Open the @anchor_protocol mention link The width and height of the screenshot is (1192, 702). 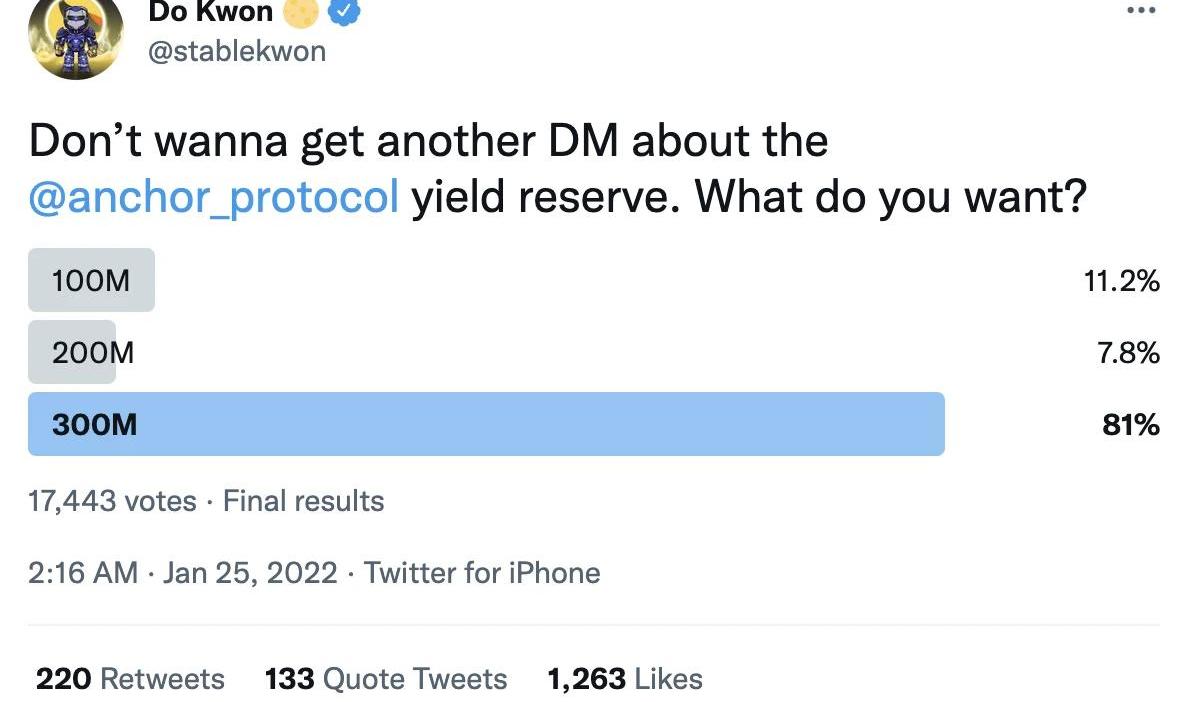214,197
